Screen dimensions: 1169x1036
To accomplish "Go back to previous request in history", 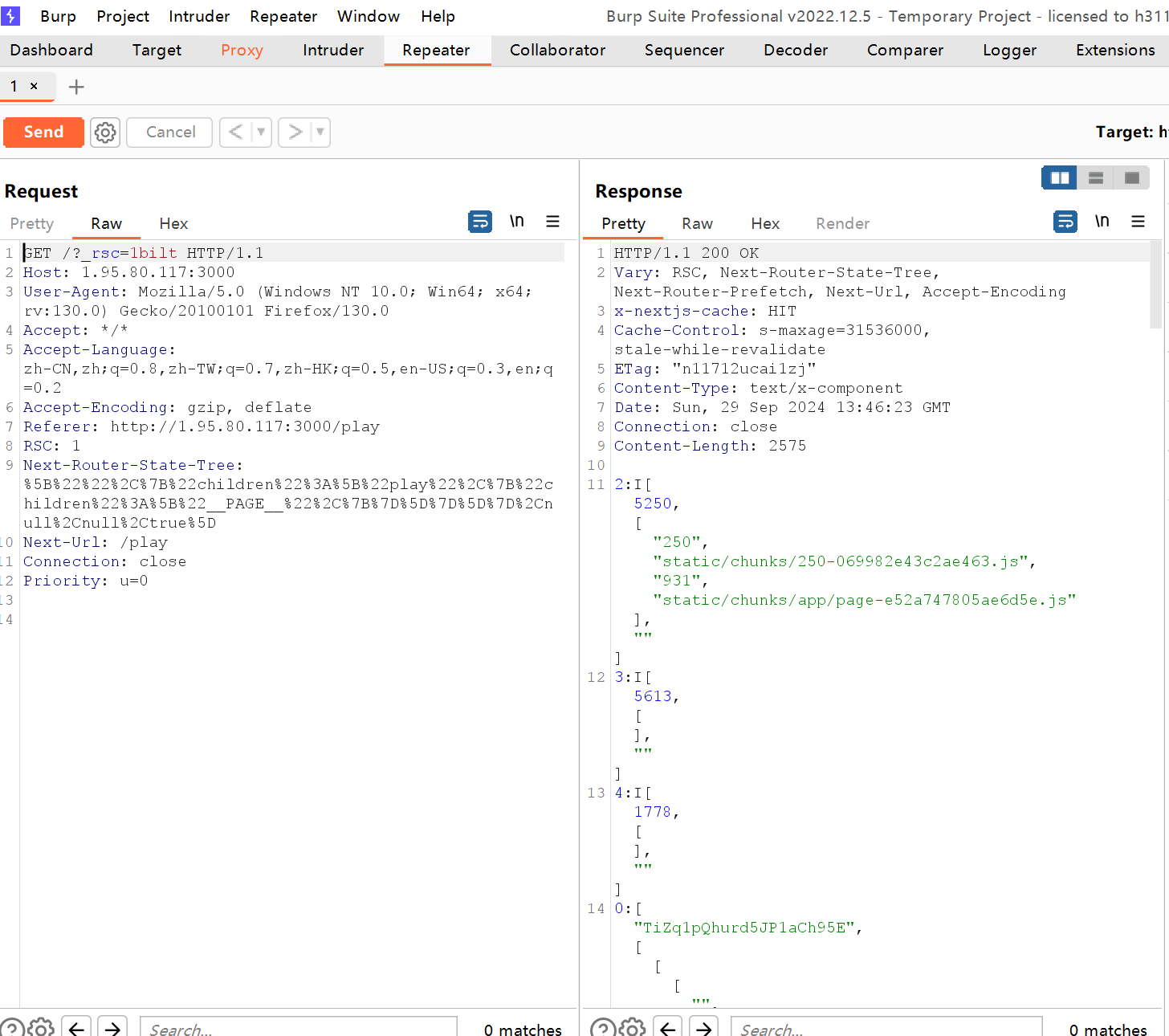I will (x=235, y=133).
